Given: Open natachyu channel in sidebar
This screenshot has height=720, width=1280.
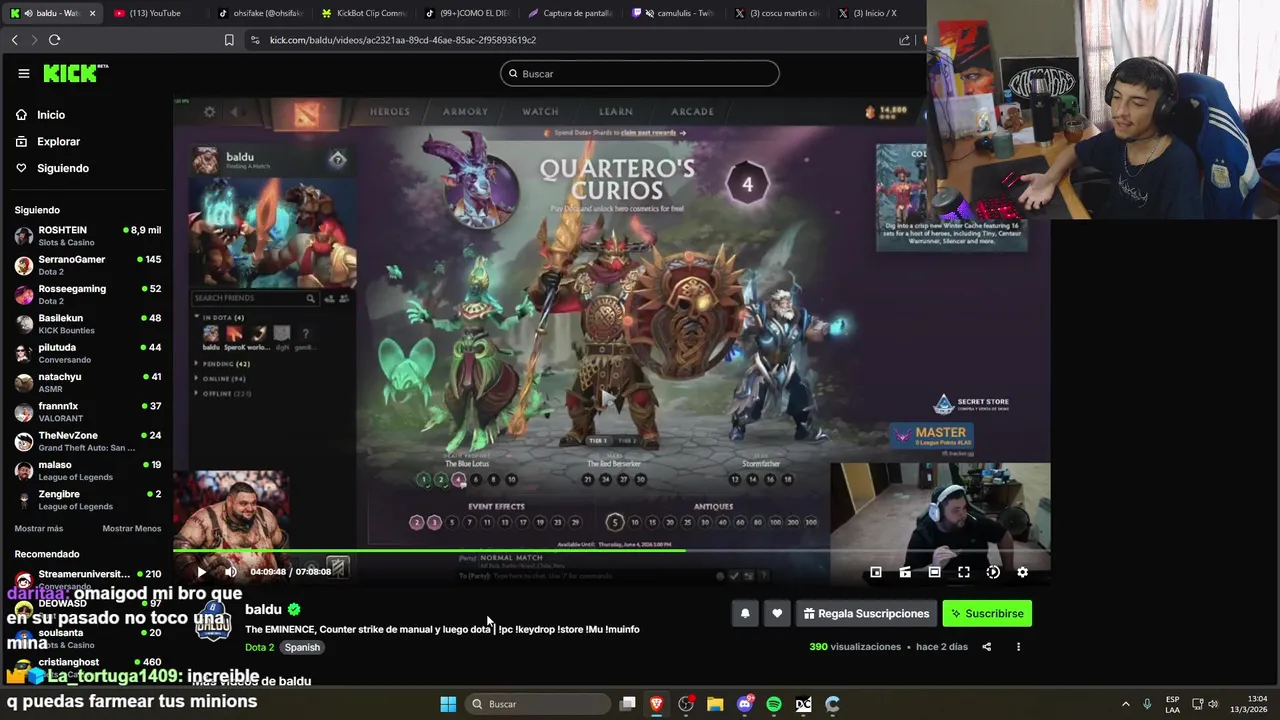Looking at the screenshot, I should point(88,382).
